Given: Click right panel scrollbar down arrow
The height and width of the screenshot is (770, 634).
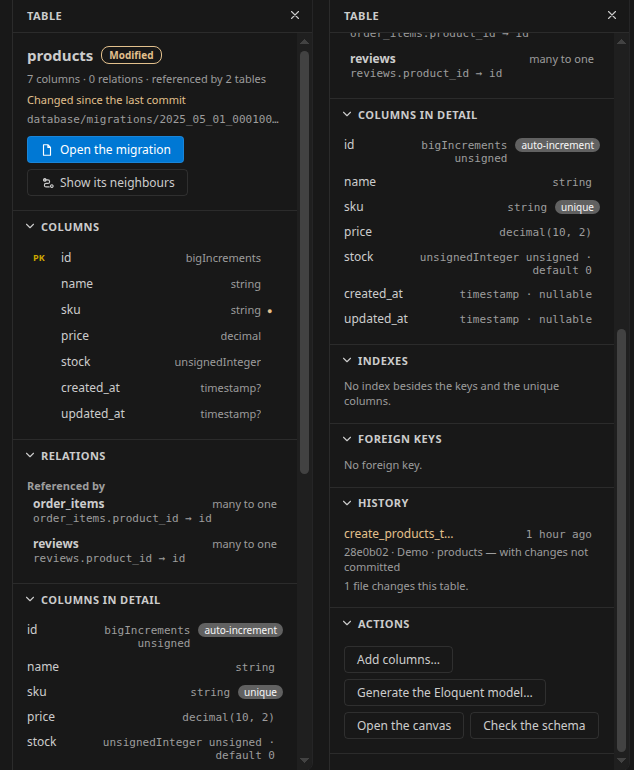Looking at the screenshot, I should click(621, 761).
